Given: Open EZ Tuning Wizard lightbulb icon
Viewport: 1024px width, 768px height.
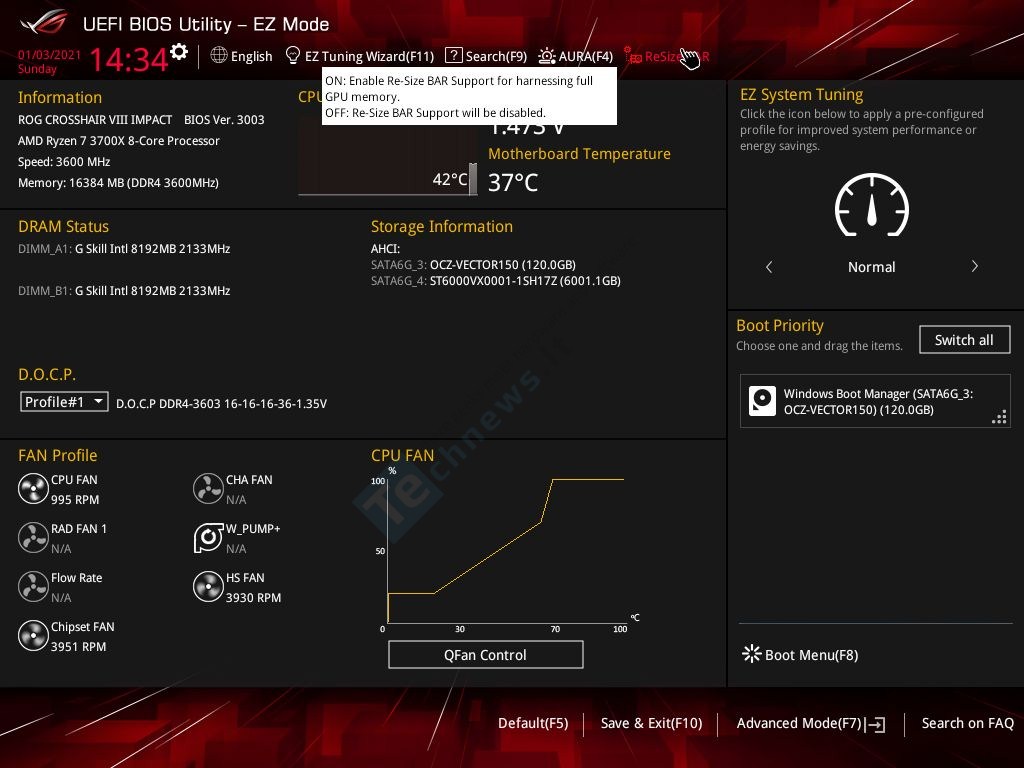Looking at the screenshot, I should point(293,56).
